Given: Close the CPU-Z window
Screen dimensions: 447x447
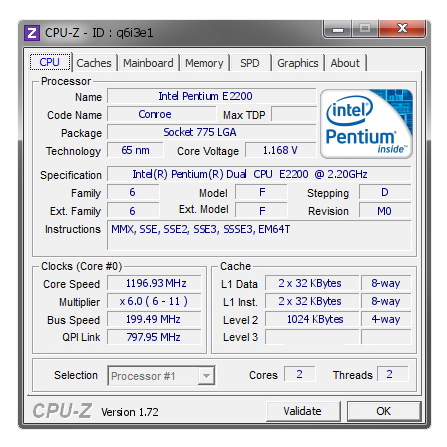Looking at the screenshot, I should [403, 29].
